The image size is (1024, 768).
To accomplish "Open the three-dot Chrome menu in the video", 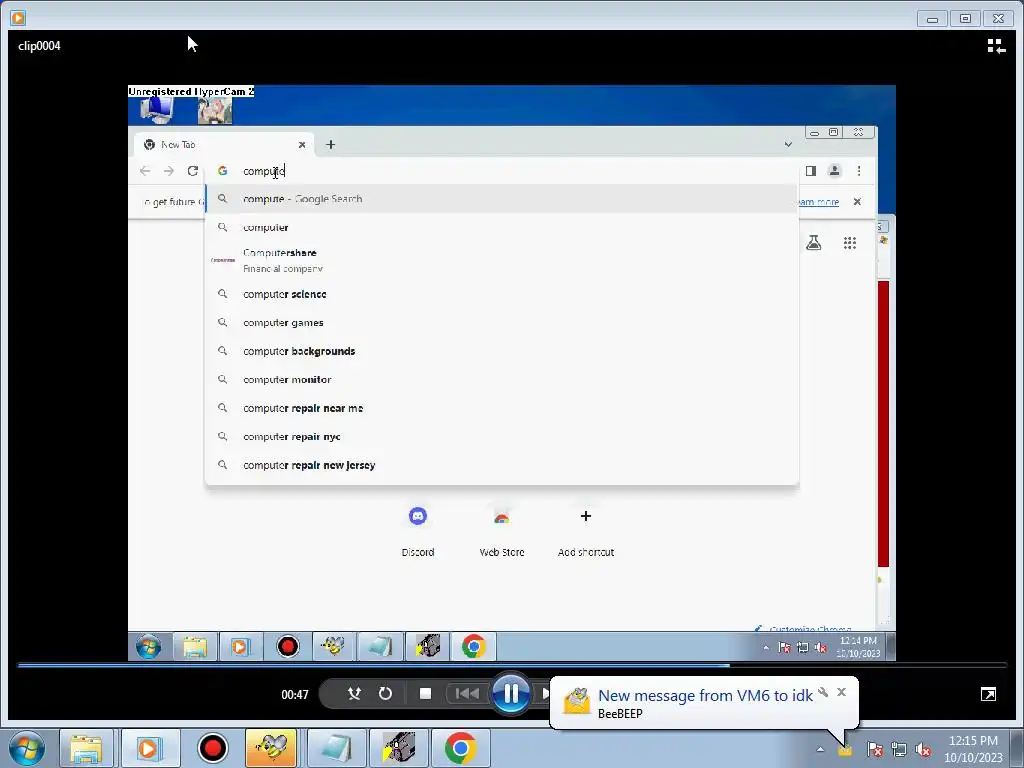I will pos(859,171).
